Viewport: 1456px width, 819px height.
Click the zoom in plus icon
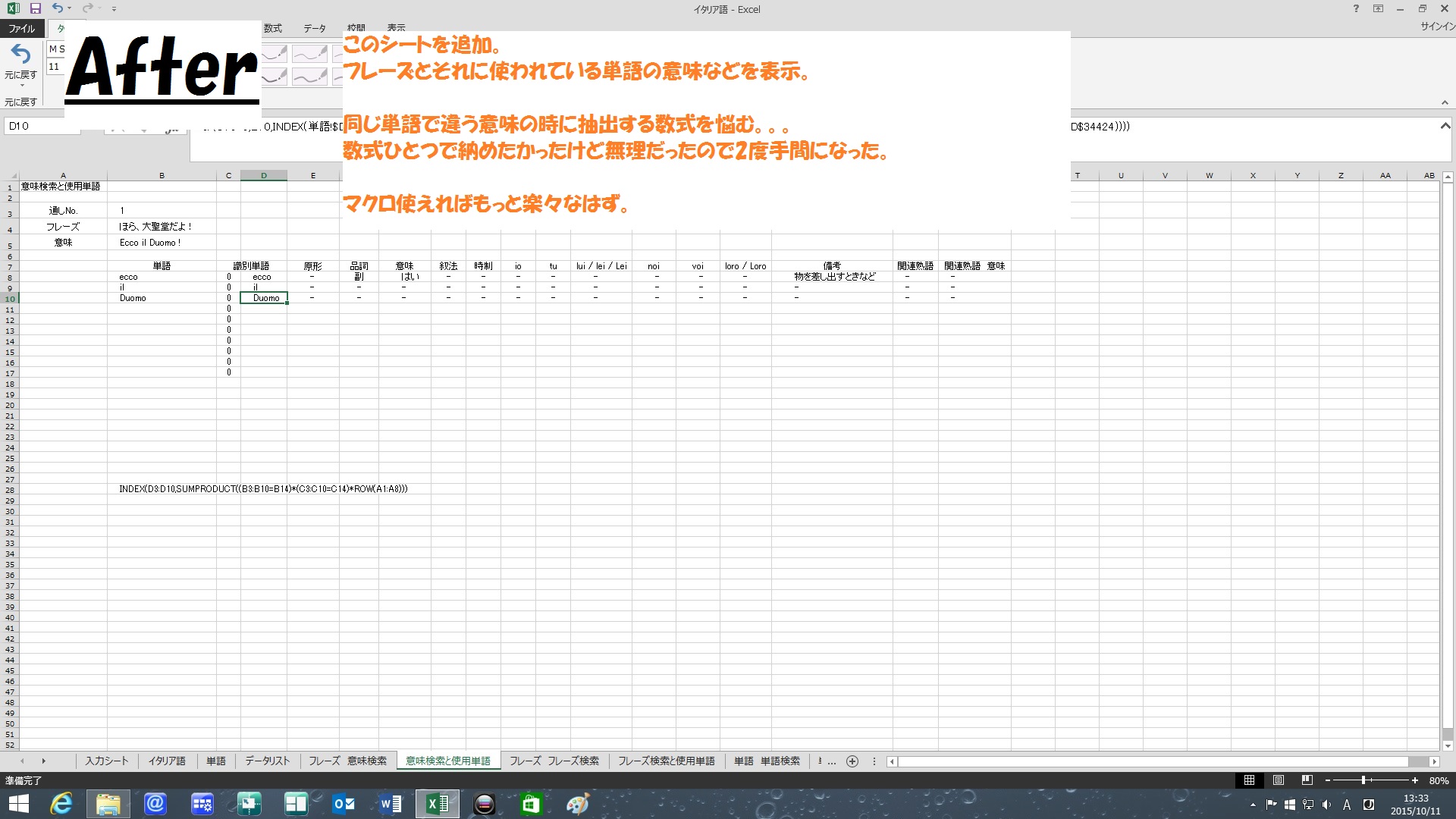(x=1415, y=780)
